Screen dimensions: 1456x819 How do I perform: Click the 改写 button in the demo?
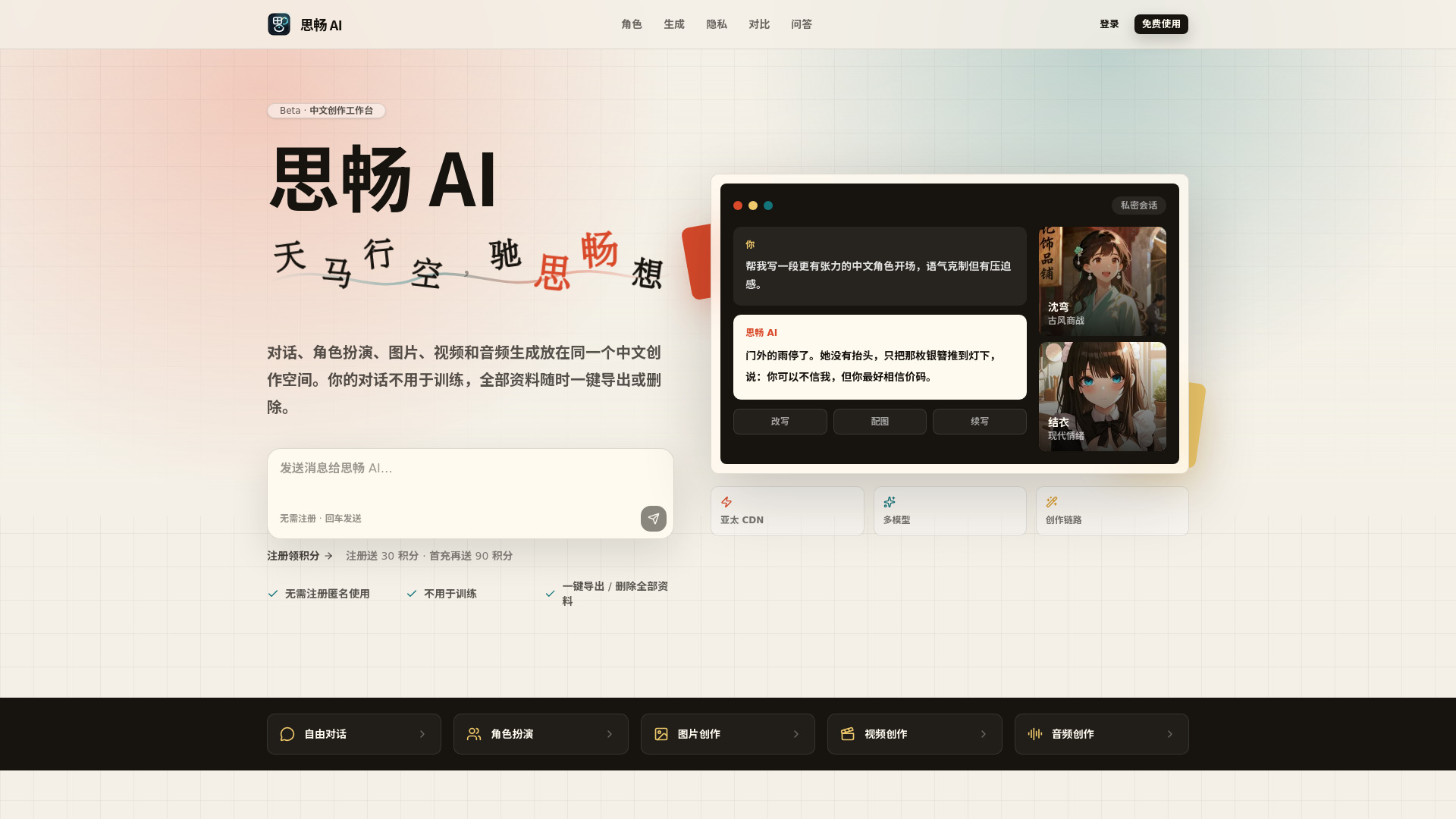780,422
